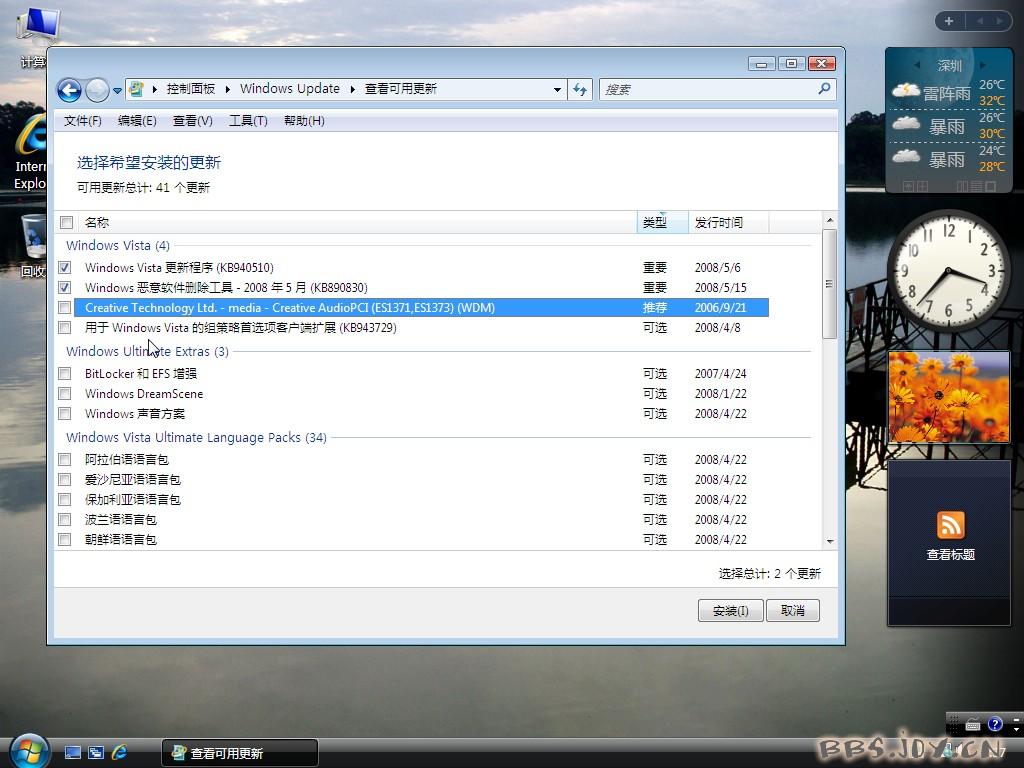Image resolution: width=1024 pixels, height=768 pixels.
Task: Click the previous city arrow beside 深圳
Action: tap(918, 65)
